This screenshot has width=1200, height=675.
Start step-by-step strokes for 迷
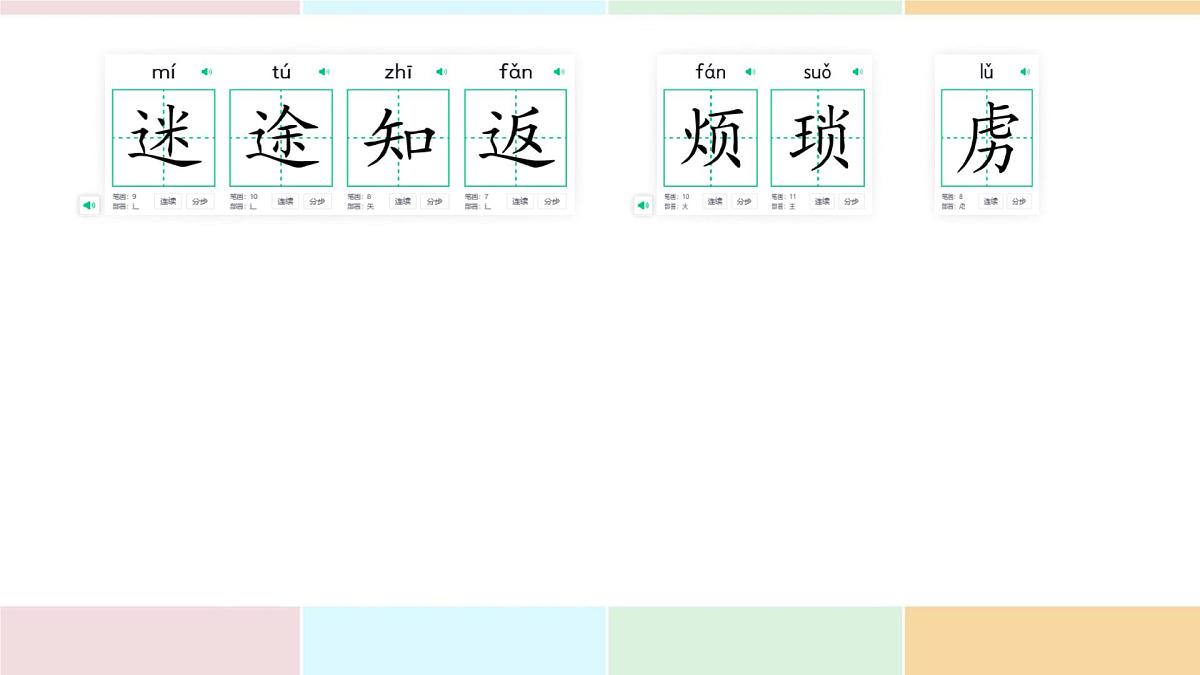pos(199,200)
